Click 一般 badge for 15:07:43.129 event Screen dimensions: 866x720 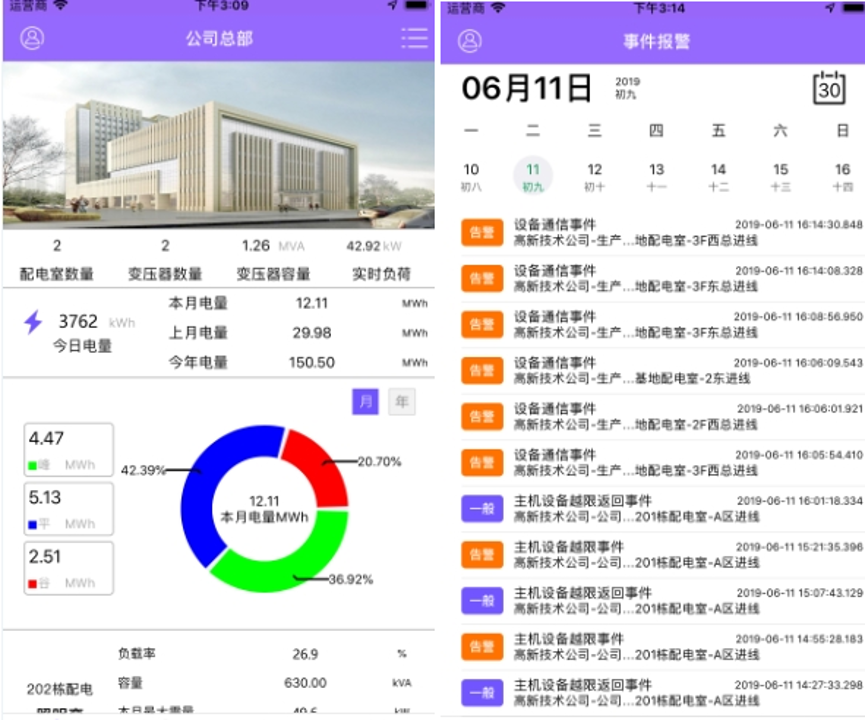tap(482, 600)
